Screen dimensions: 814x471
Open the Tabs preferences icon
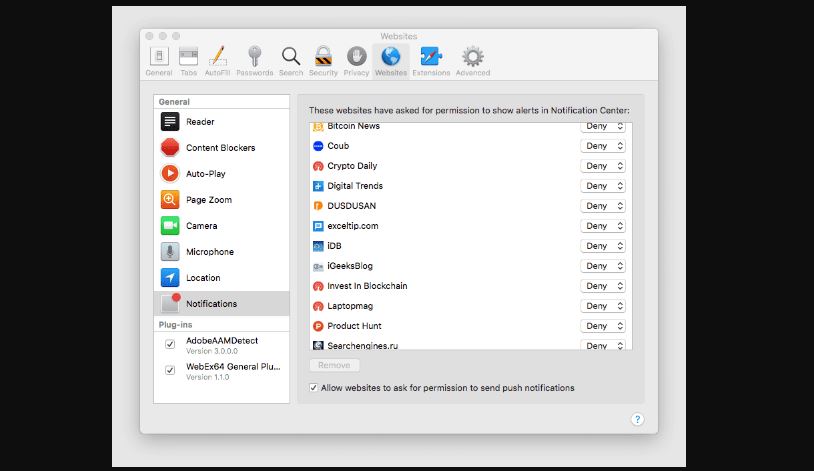(x=188, y=56)
